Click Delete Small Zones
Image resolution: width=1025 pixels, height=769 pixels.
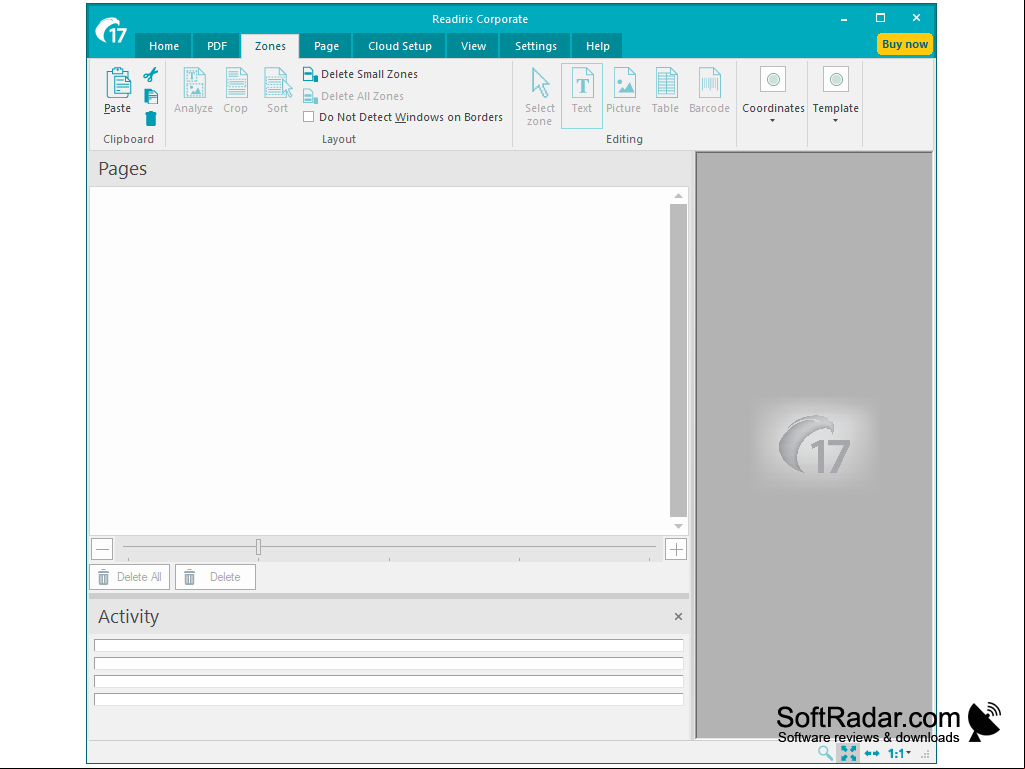360,75
